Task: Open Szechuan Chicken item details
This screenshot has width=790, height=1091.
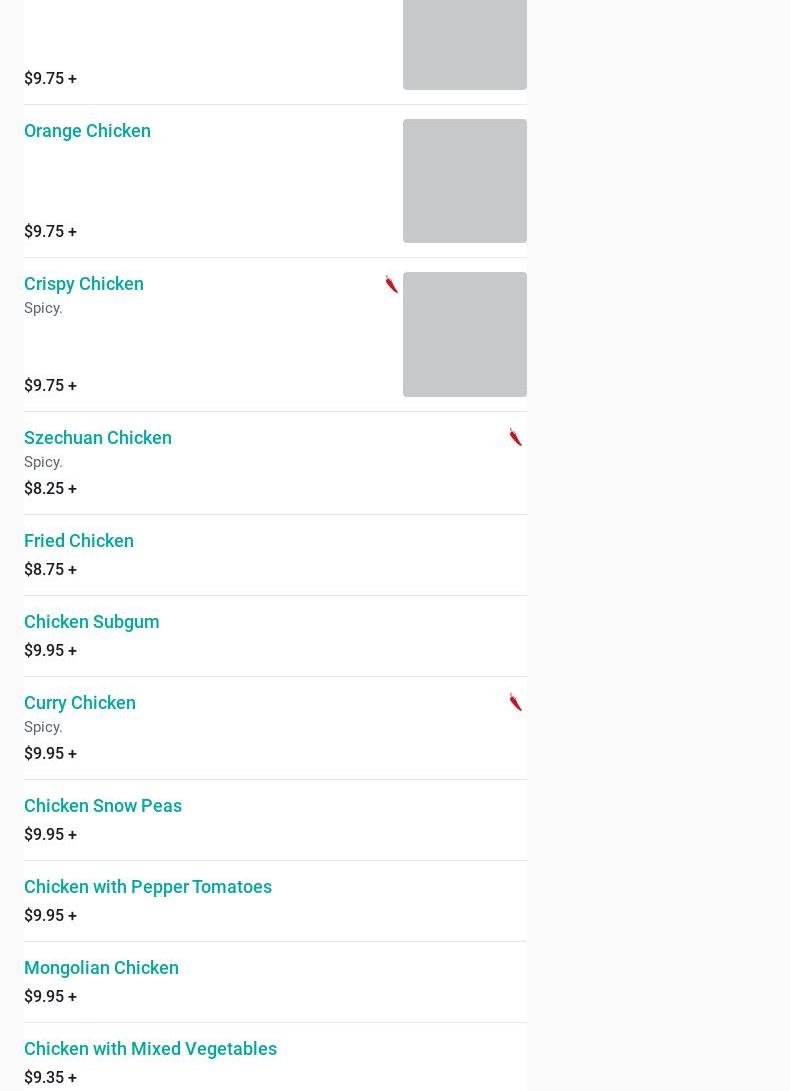Action: coord(98,437)
